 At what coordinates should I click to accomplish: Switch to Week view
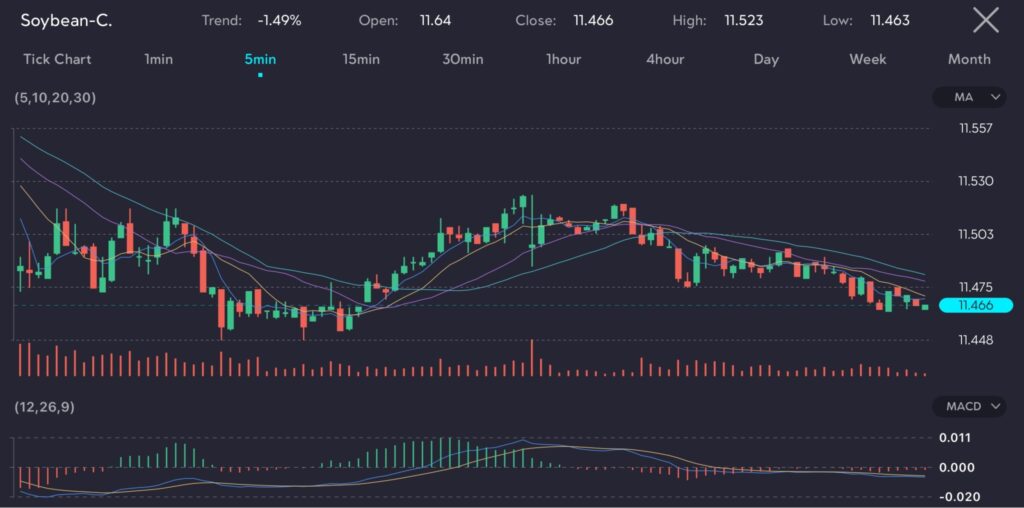868,59
